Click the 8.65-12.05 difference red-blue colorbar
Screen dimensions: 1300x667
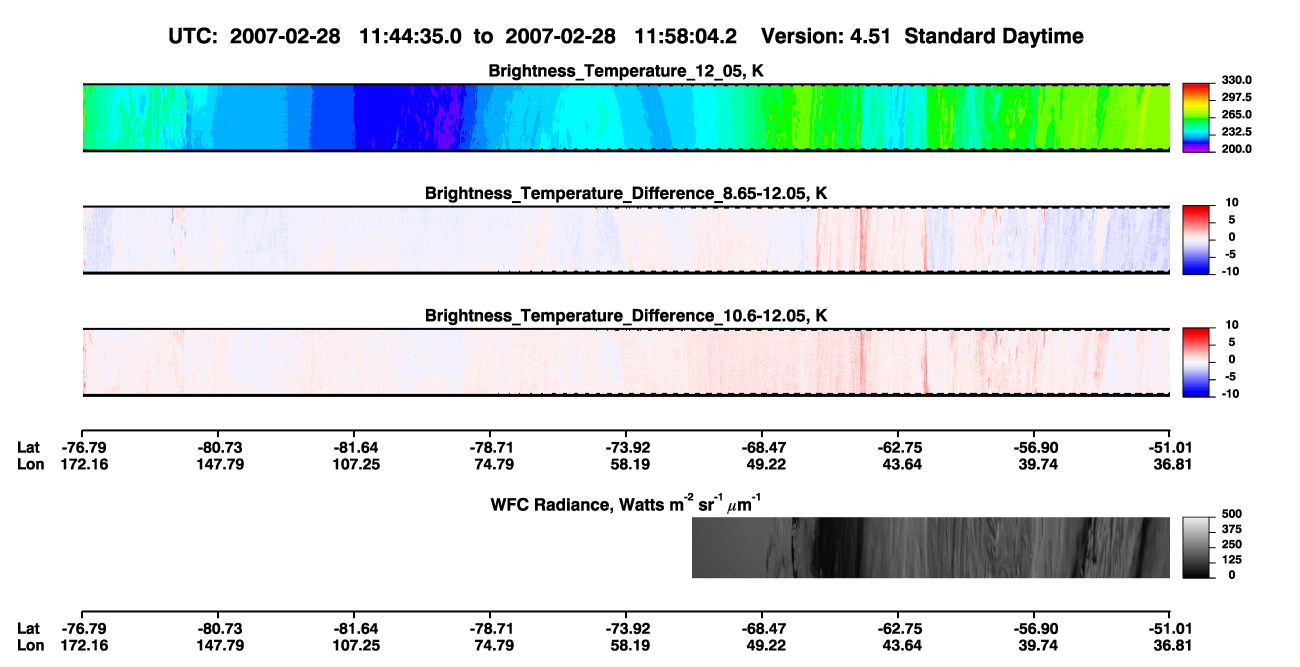(x=1195, y=239)
